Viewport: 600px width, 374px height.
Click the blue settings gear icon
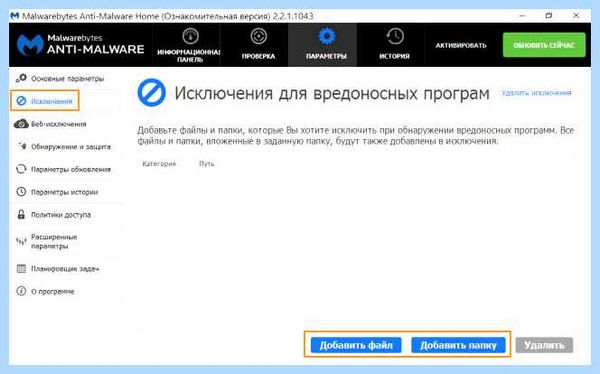[326, 36]
